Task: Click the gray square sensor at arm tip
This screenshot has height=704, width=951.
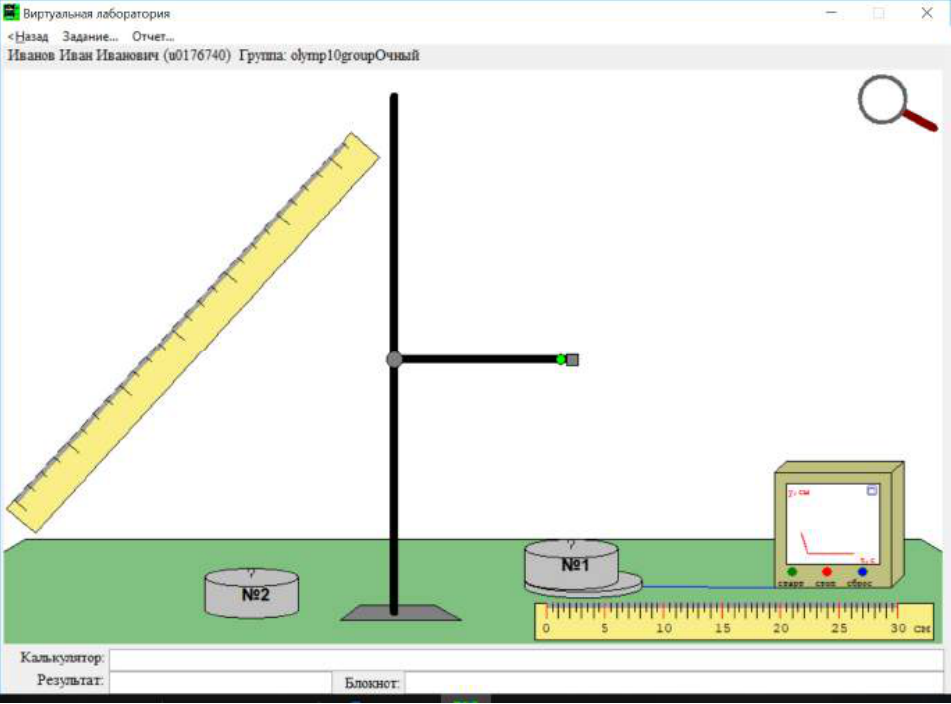Action: pyautogui.click(x=572, y=360)
